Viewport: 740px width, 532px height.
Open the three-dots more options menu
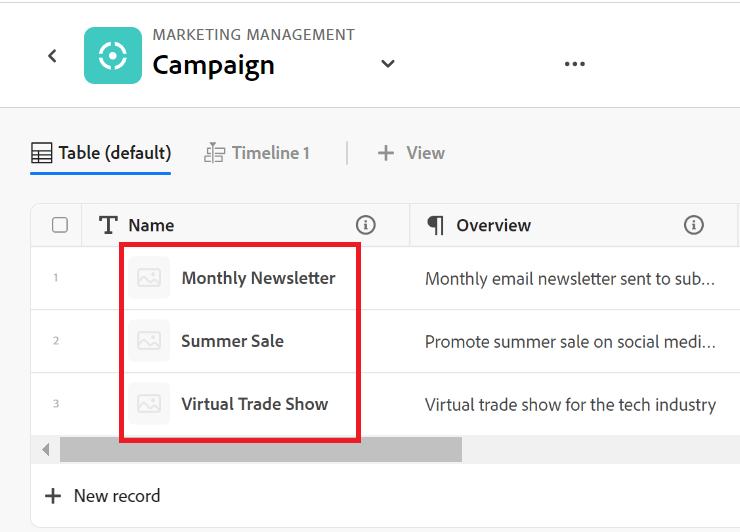pyautogui.click(x=574, y=64)
